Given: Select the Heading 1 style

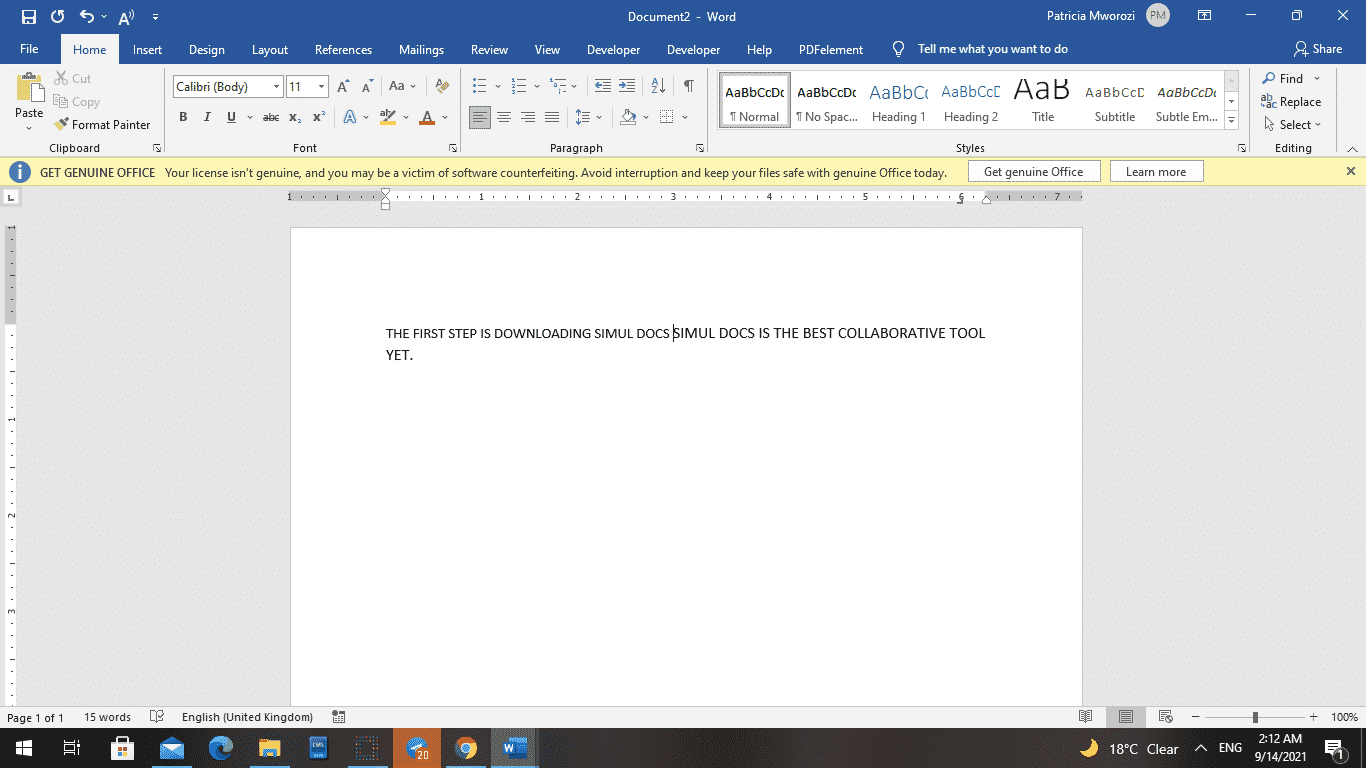Looking at the screenshot, I should click(x=898, y=100).
